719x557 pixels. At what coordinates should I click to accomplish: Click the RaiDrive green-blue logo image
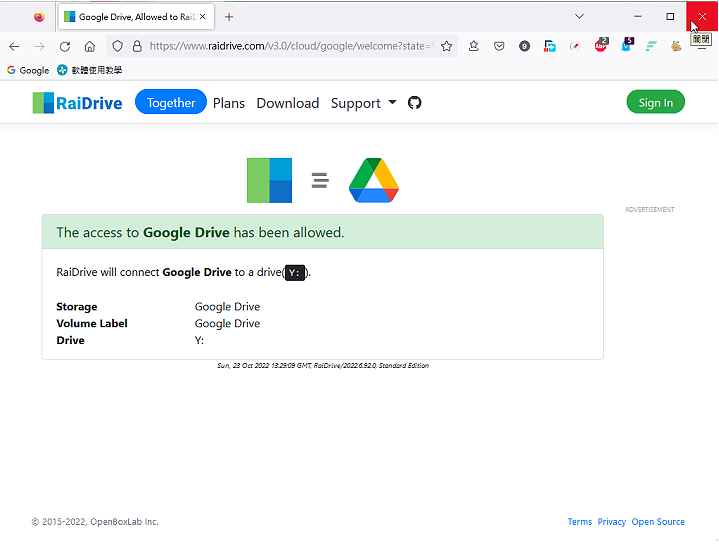(269, 180)
